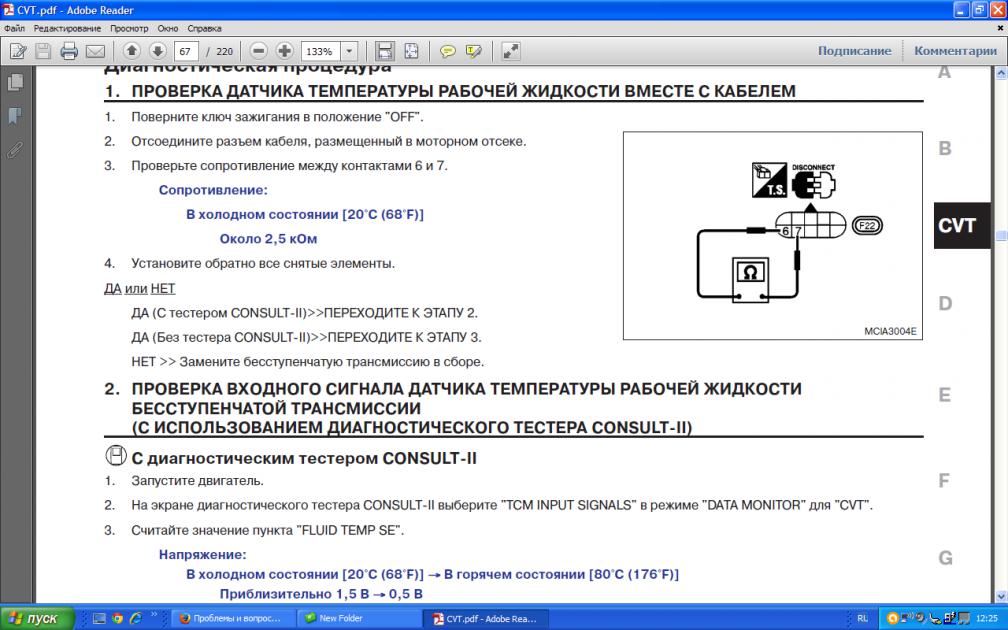
Task: Open the Файл menu
Action: click(14, 28)
